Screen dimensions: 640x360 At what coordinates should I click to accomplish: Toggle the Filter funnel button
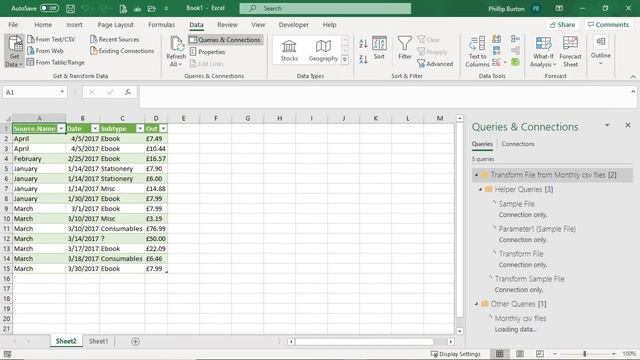tap(404, 48)
